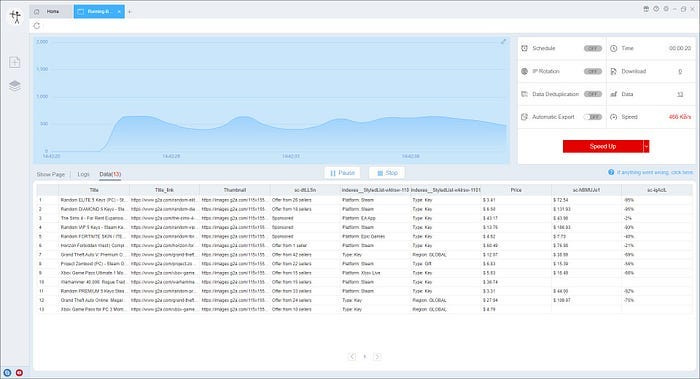This screenshot has height=379, width=700.
Task: Click the Download file icon
Action: coord(613,71)
